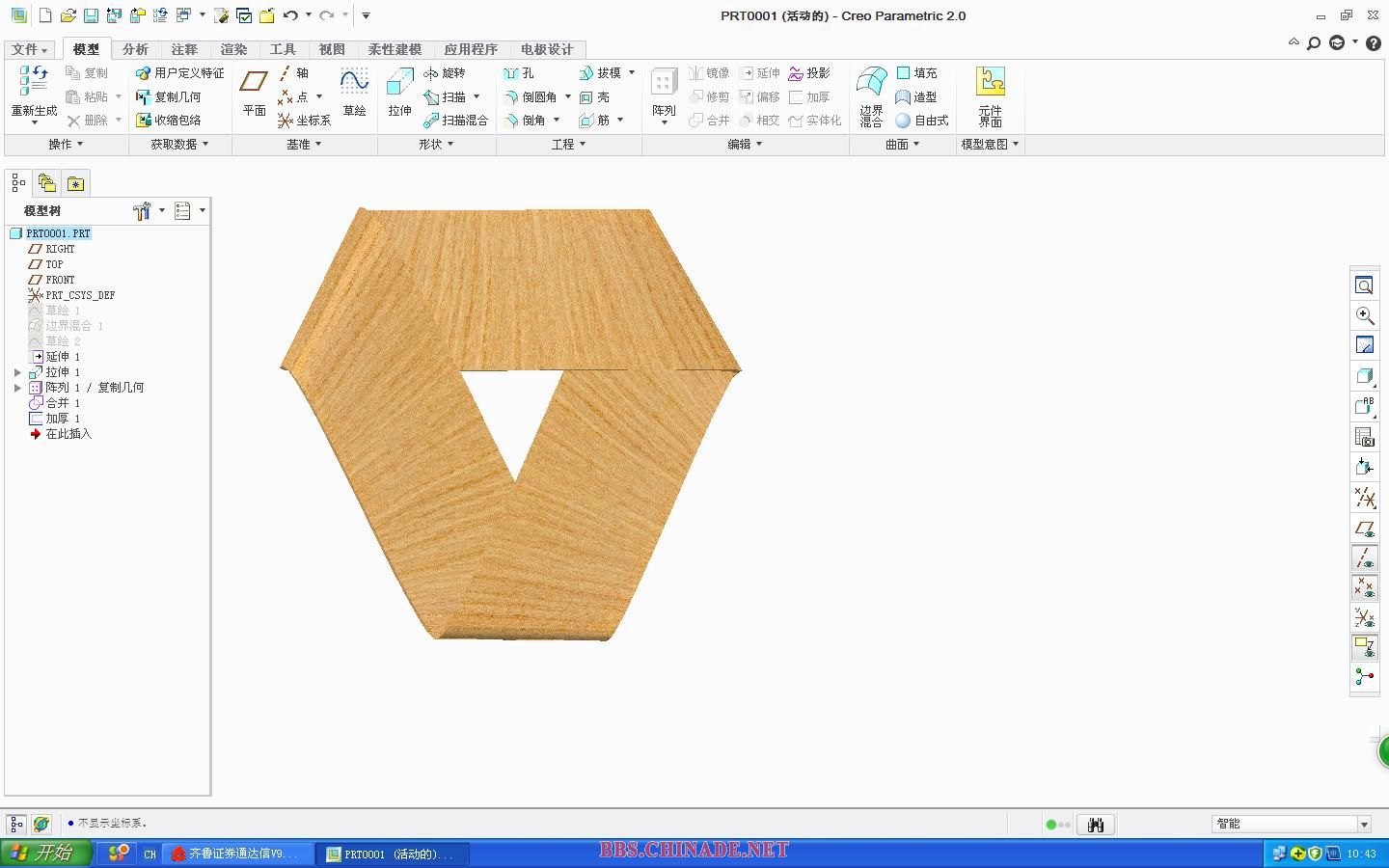
Task: Open the Sketch (草绘) tool
Action: 354,92
